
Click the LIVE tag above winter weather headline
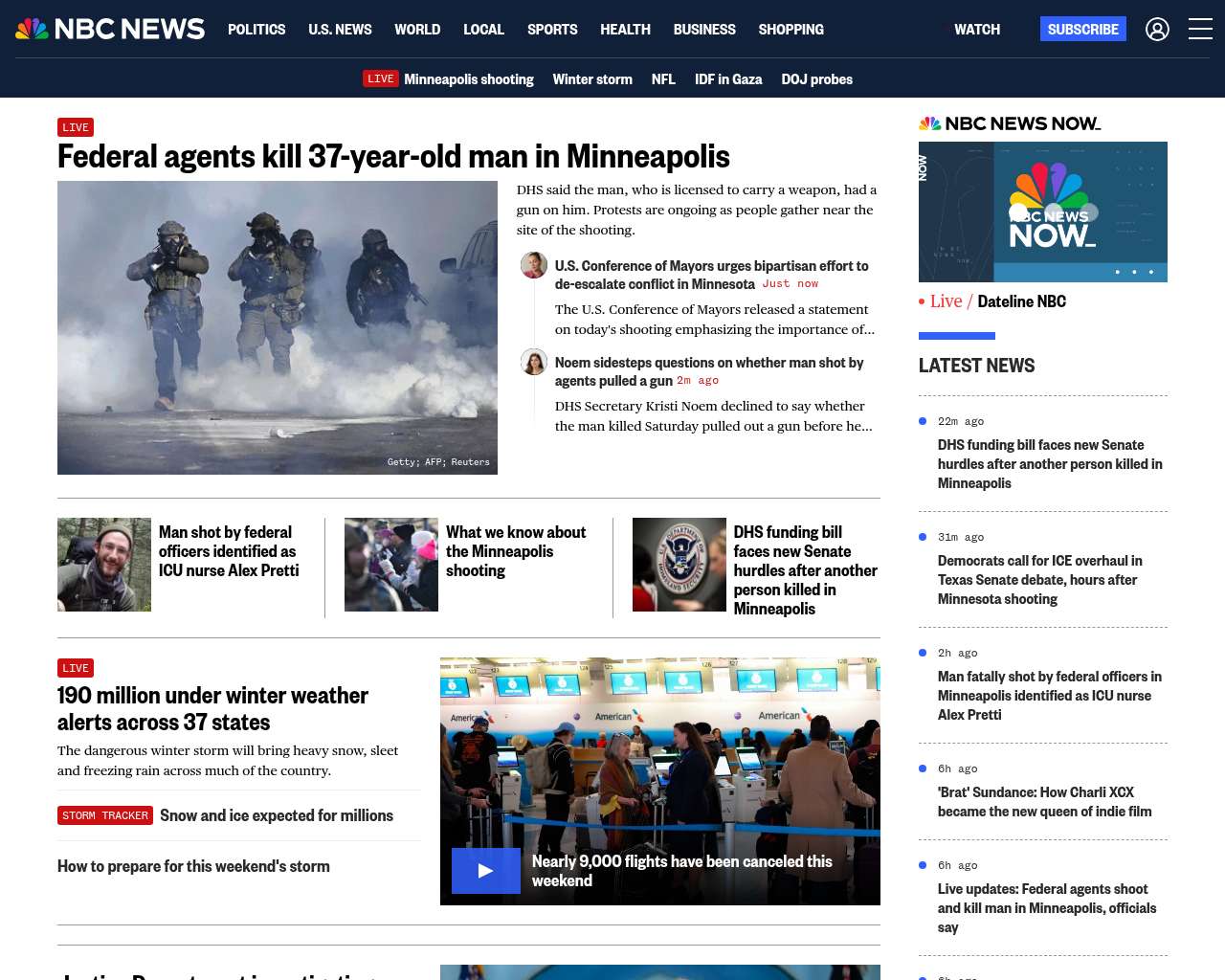(76, 668)
